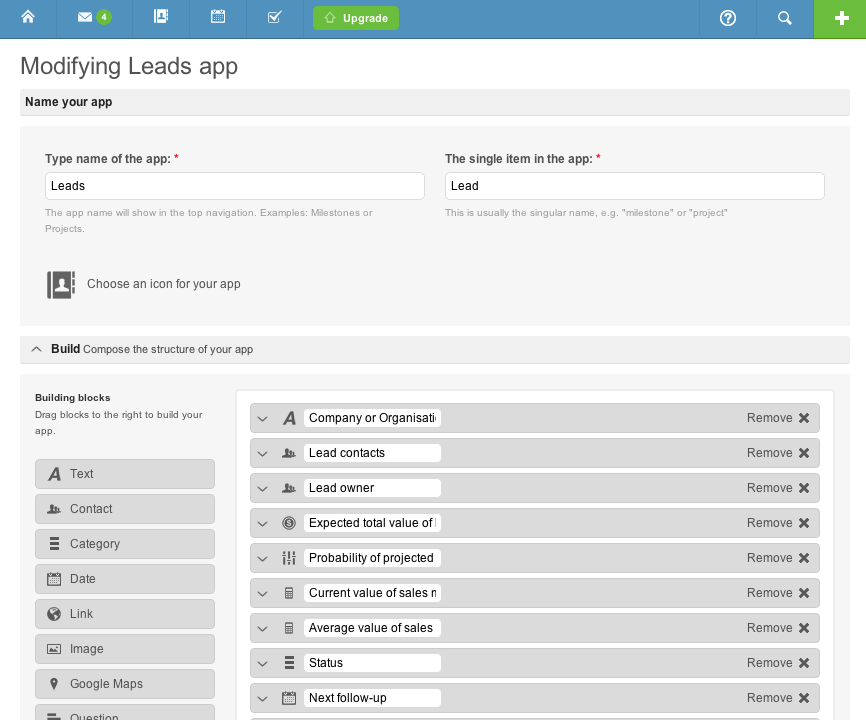Image resolution: width=866 pixels, height=720 pixels.
Task: Expand the Probability of projected field chevron
Action: (x=263, y=558)
